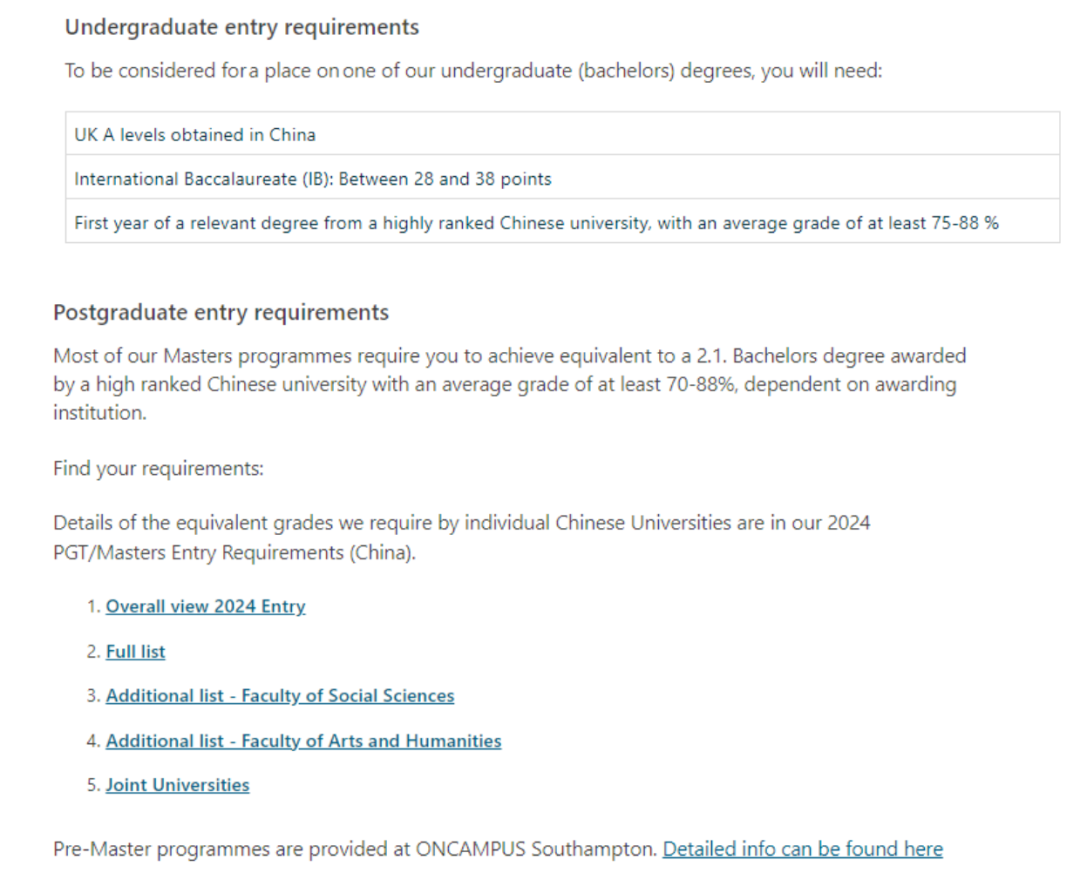Open Additional list Faculty of Arts and Humanities
This screenshot has width=1080, height=873.
coord(304,741)
